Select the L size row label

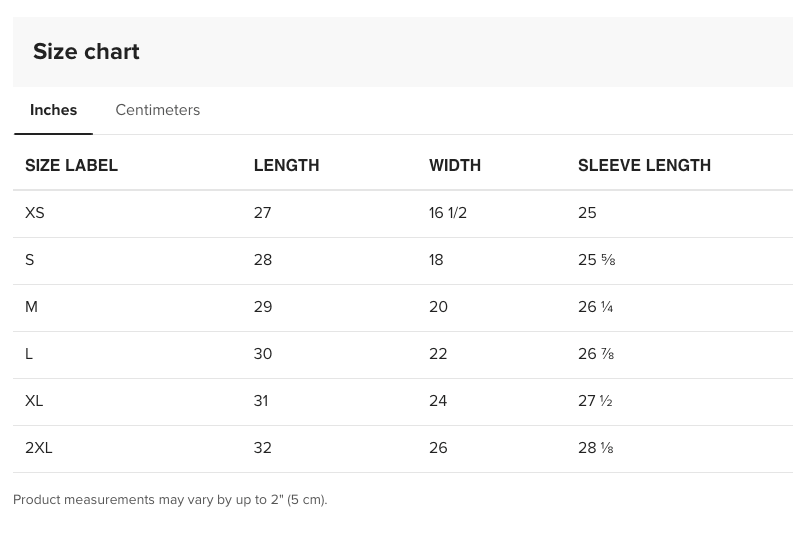click(x=29, y=354)
